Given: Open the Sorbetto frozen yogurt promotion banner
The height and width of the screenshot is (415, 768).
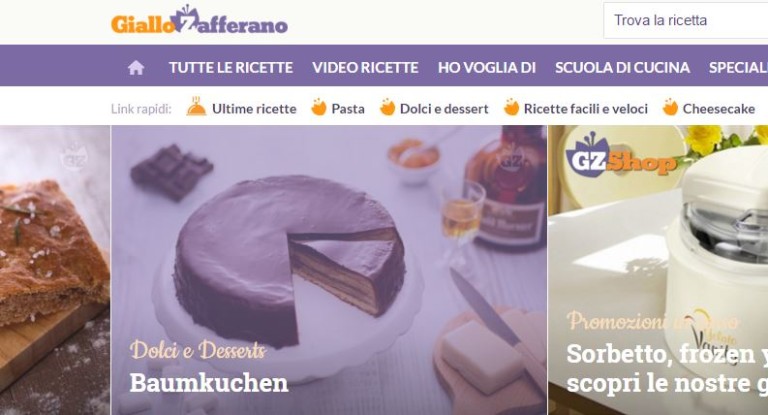Looking at the screenshot, I should pos(658,270).
